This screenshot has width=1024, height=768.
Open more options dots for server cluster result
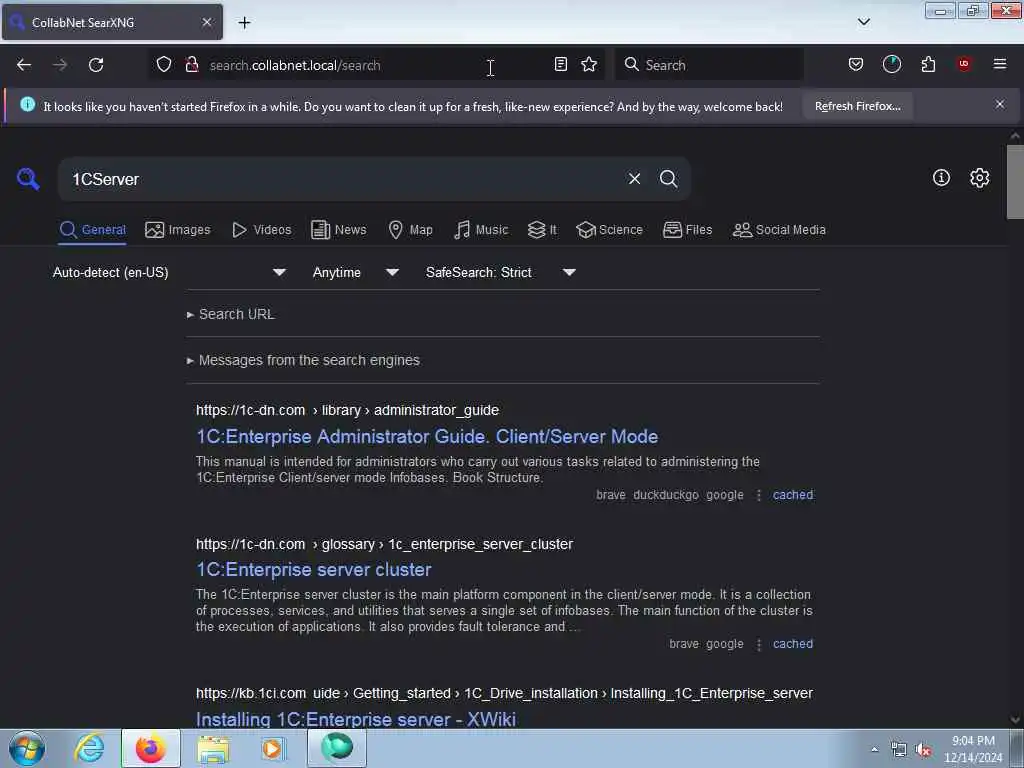[x=758, y=644]
